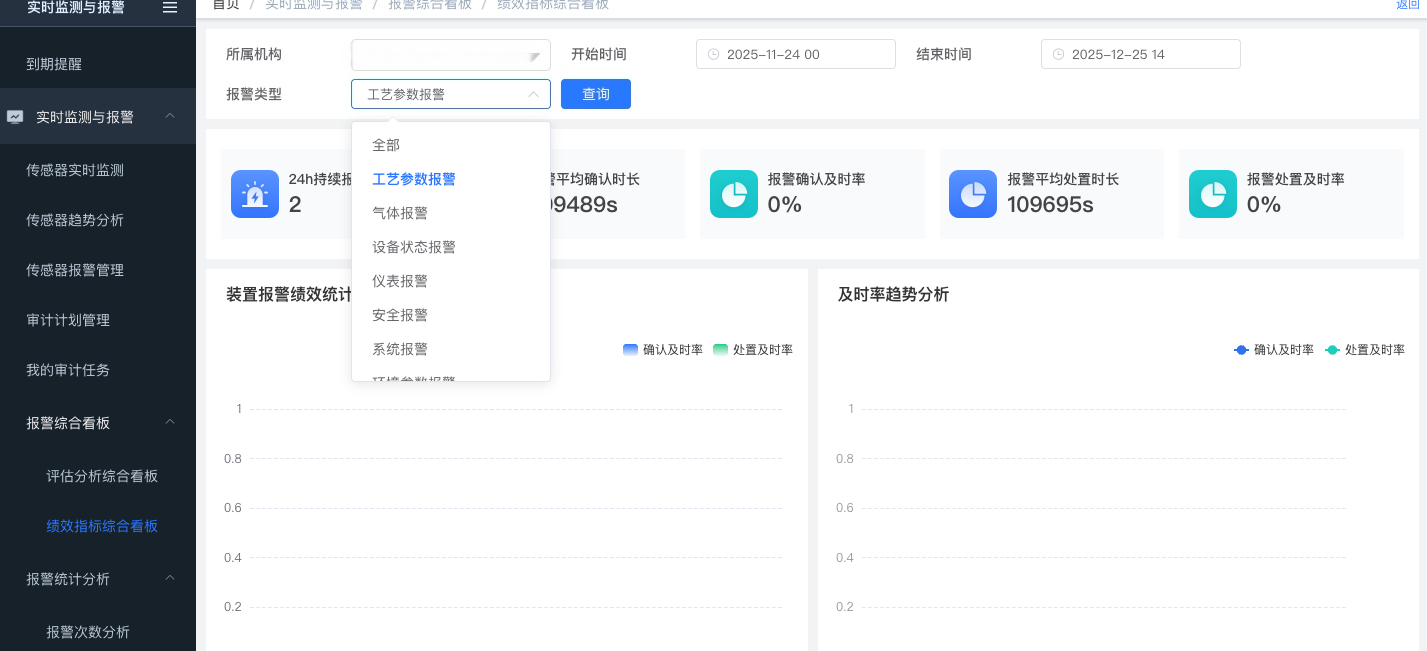Click the pie icon for 报警平均处置时长
Image resolution: width=1427 pixels, height=651 pixels.
tap(973, 194)
